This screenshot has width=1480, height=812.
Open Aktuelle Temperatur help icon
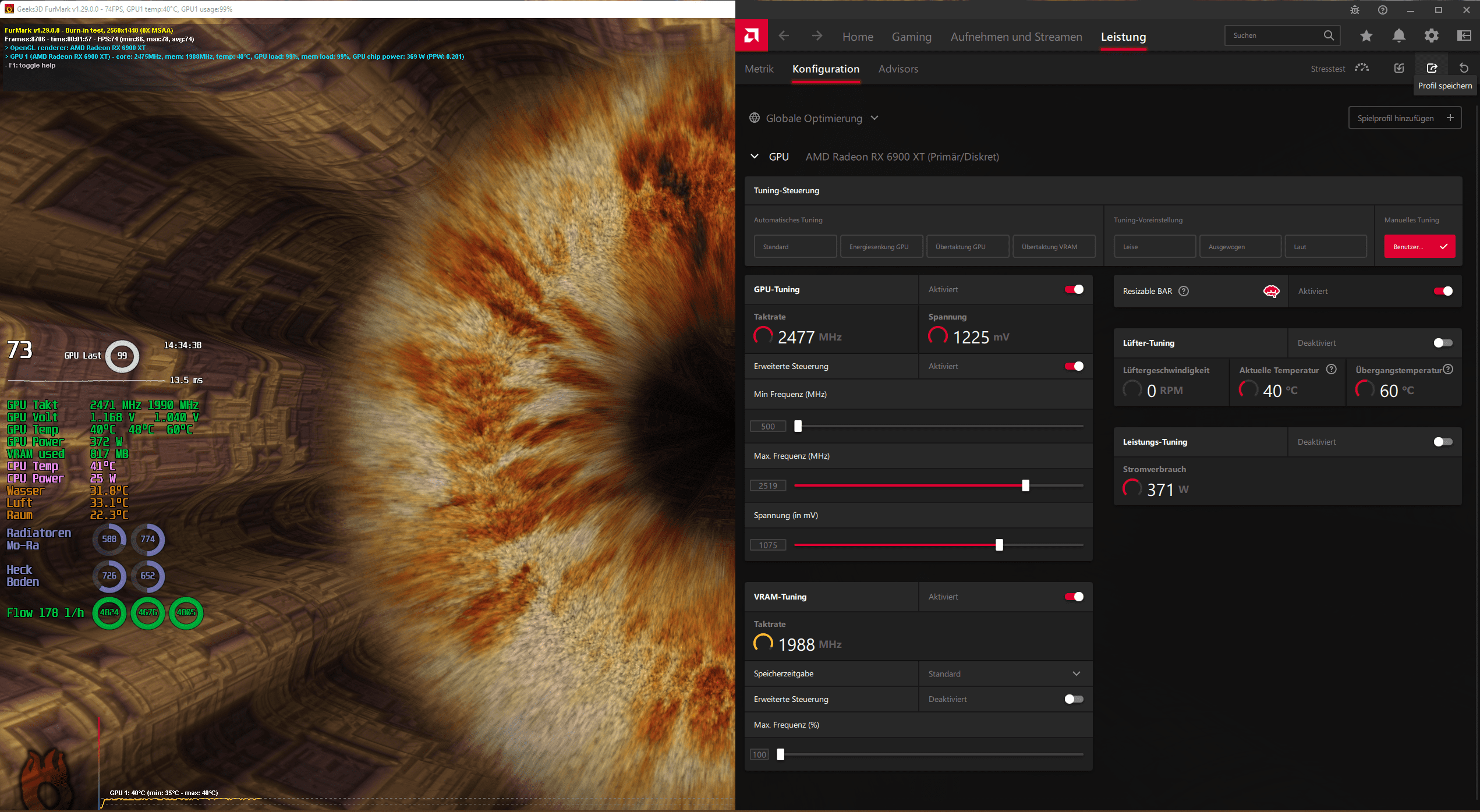(1331, 369)
